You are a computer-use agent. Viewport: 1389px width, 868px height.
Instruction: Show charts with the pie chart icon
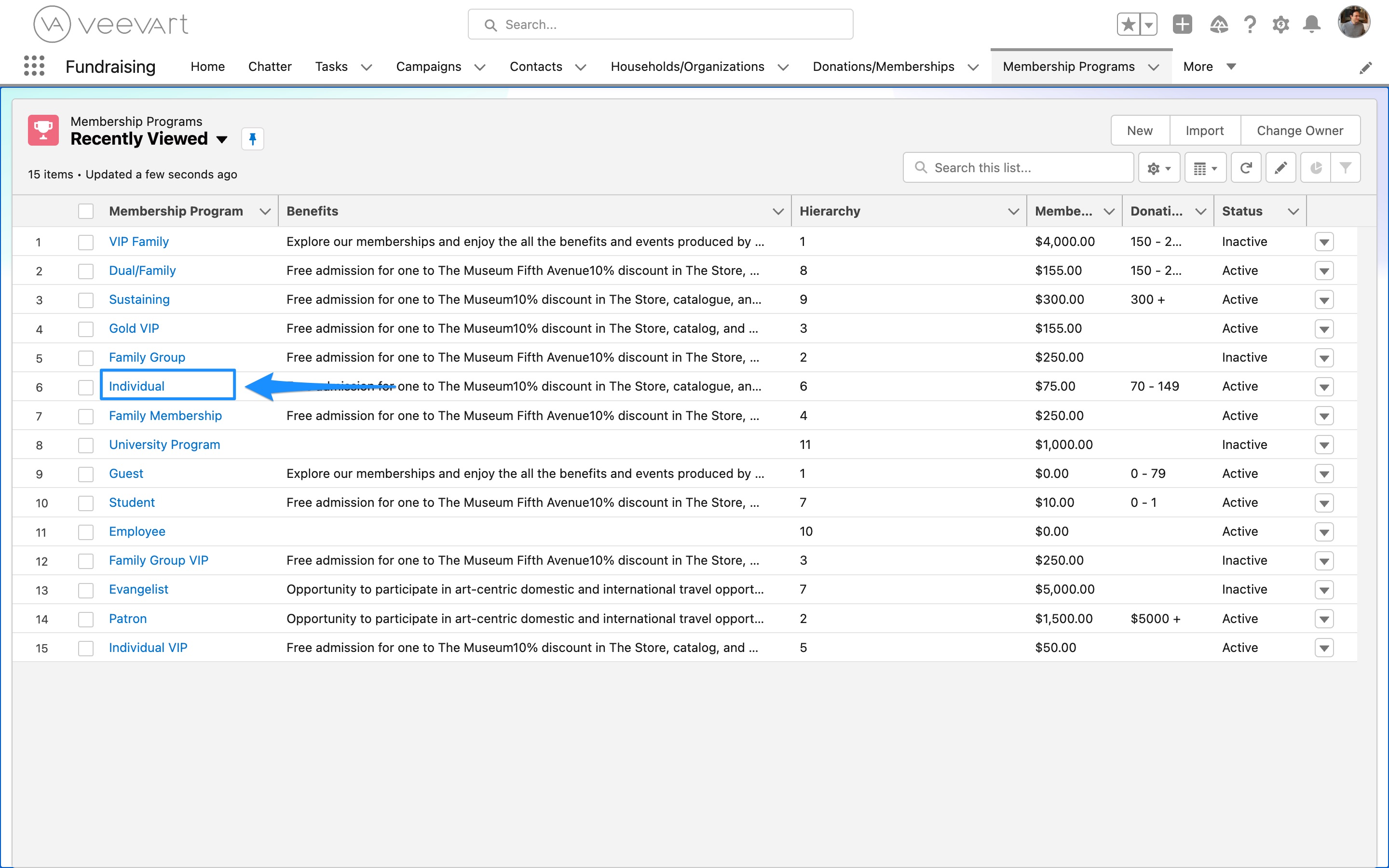tap(1316, 167)
